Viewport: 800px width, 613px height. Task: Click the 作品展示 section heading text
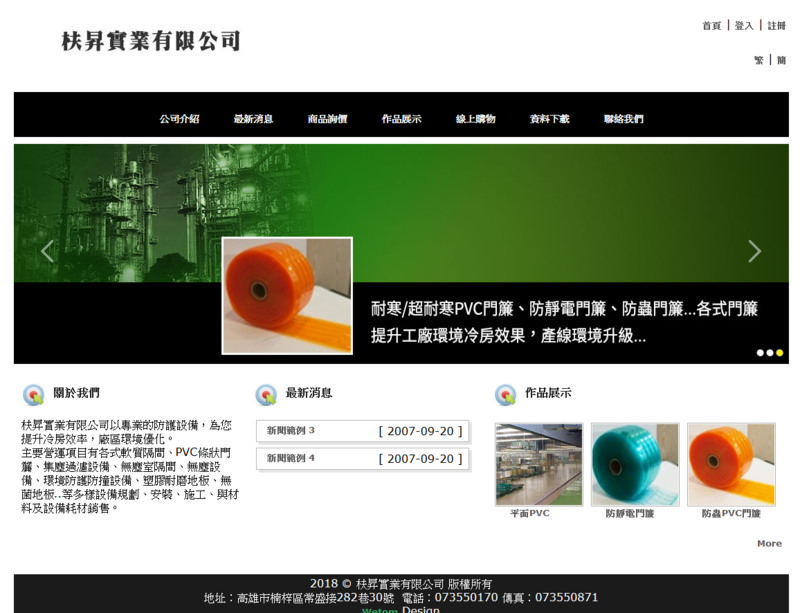tap(548, 393)
